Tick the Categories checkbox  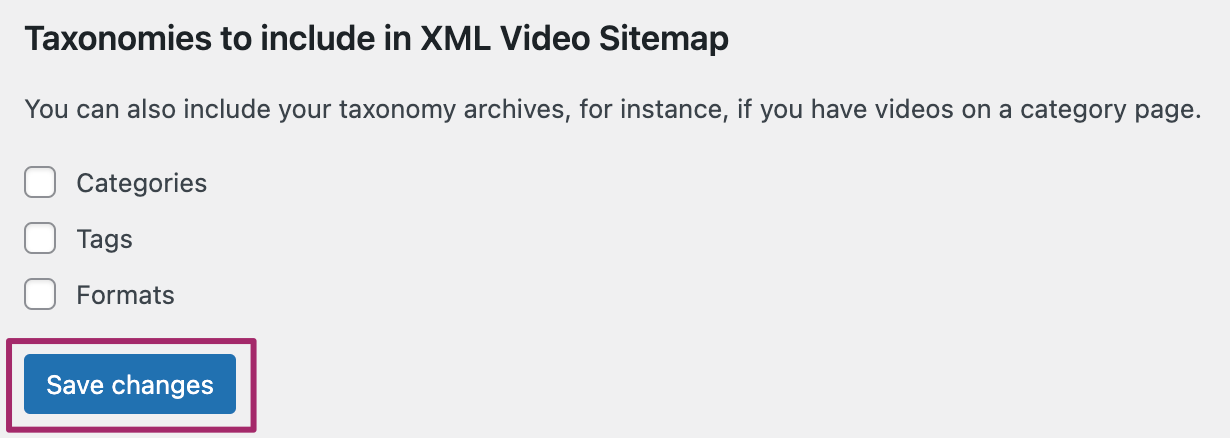point(40,183)
